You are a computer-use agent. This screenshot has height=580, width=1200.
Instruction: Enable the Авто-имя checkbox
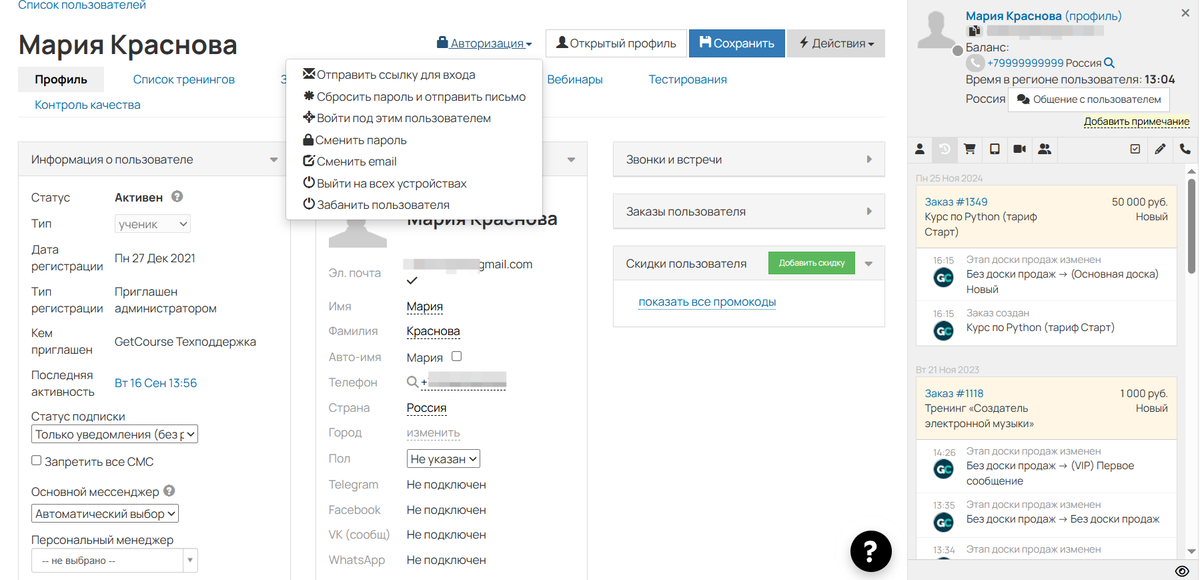pyautogui.click(x=457, y=357)
